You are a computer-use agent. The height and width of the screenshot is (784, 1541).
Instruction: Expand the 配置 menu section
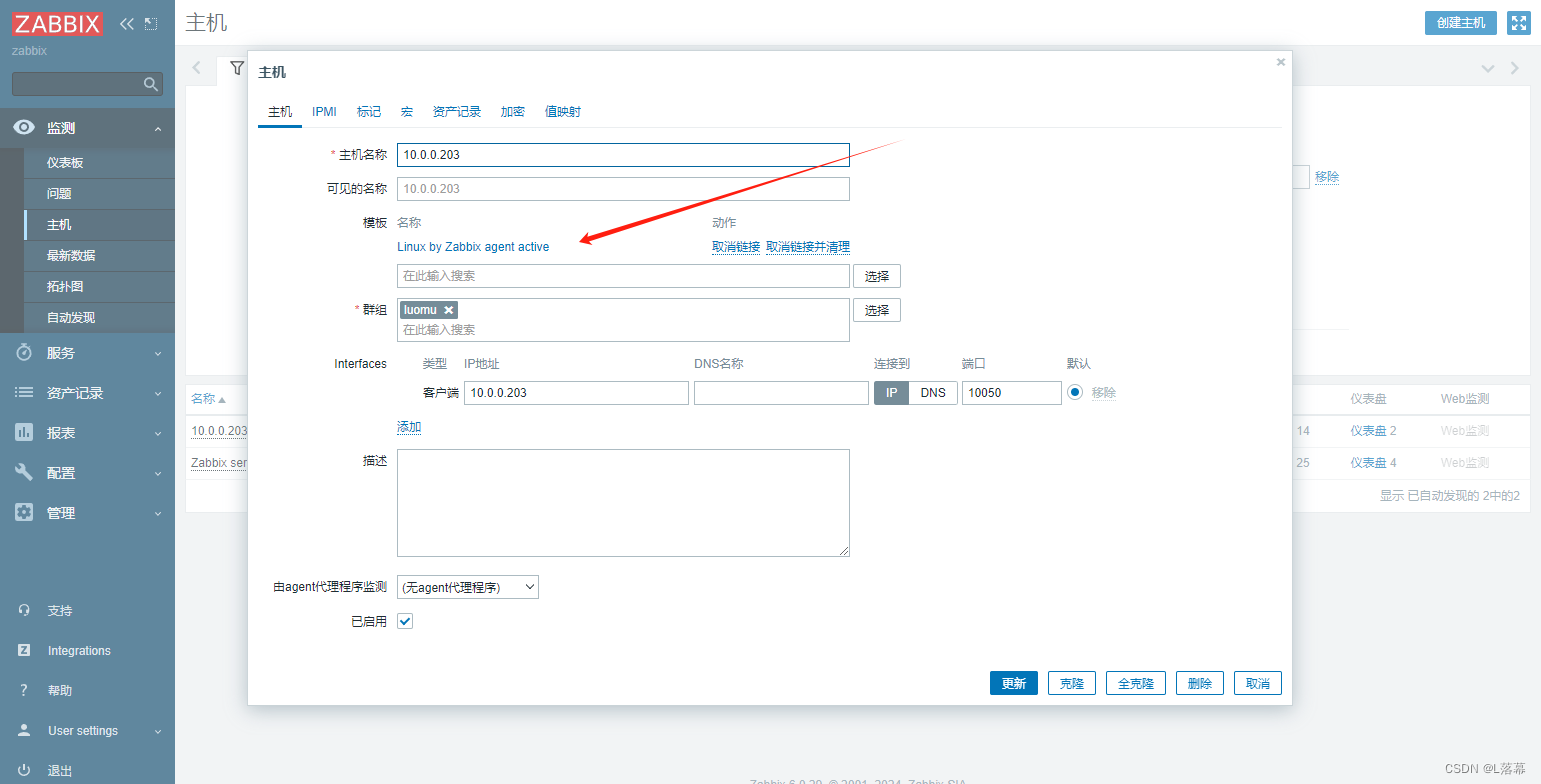point(158,473)
